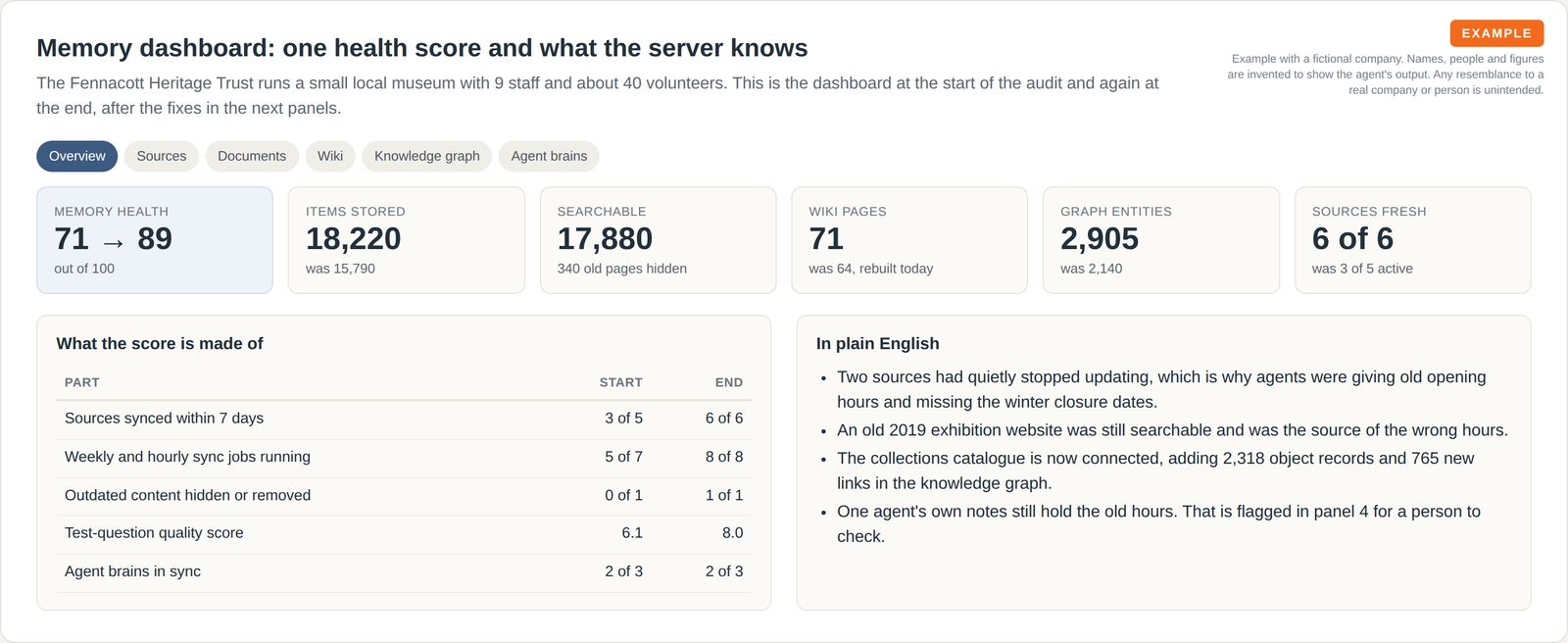Click the bullet about two sources stopped updating
Viewport: 1568px width, 643px height.
click(x=1161, y=389)
